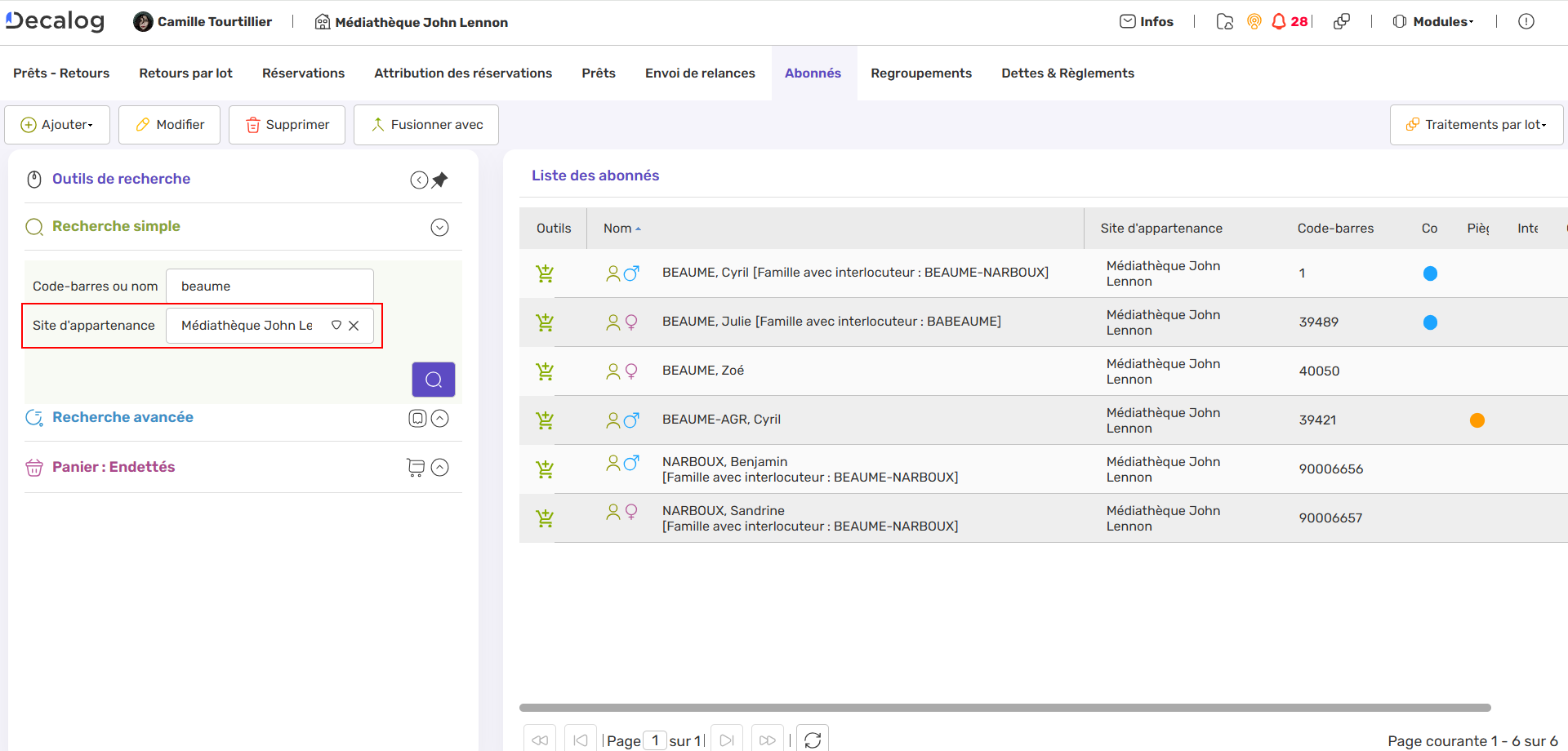The width and height of the screenshot is (1568, 751).
Task: Click the Code-barres ou nom input field
Action: pos(269,287)
